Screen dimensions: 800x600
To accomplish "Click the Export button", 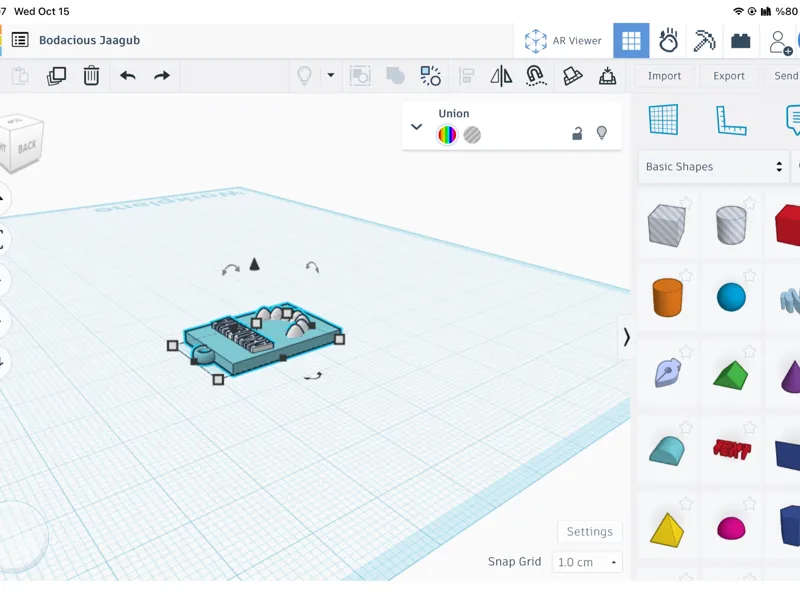I will 729,76.
